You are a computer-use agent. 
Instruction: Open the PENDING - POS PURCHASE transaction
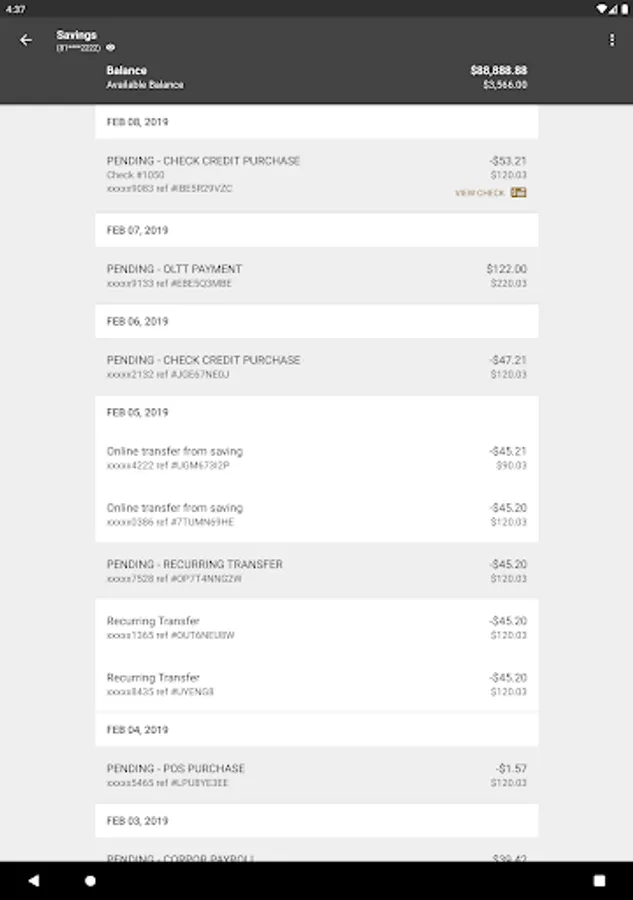tap(316, 775)
